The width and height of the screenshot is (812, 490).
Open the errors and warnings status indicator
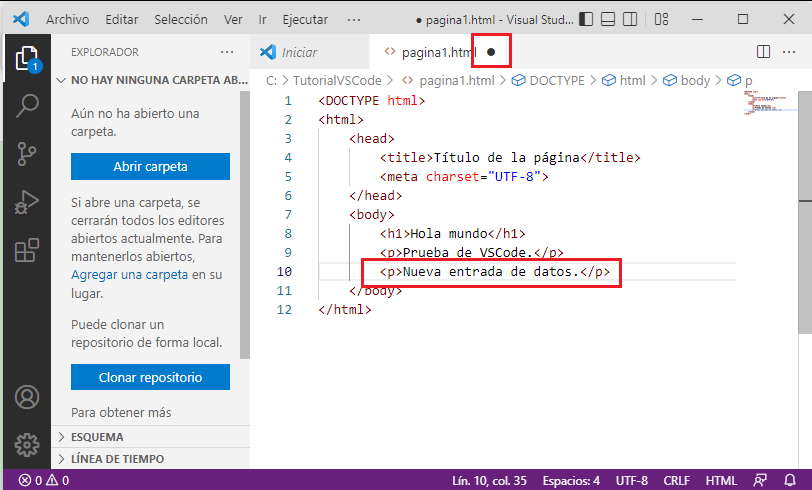tap(44, 481)
